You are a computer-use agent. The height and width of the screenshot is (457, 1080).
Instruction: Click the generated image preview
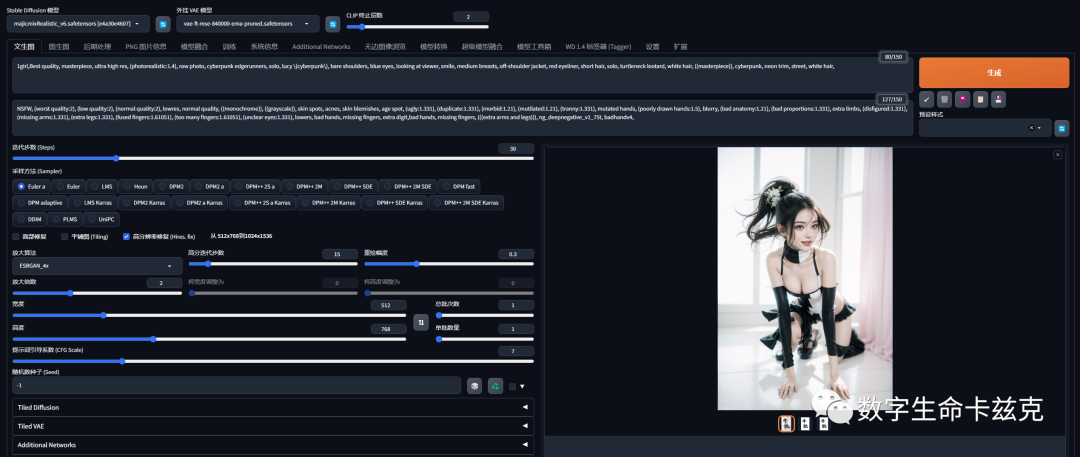(x=804, y=278)
